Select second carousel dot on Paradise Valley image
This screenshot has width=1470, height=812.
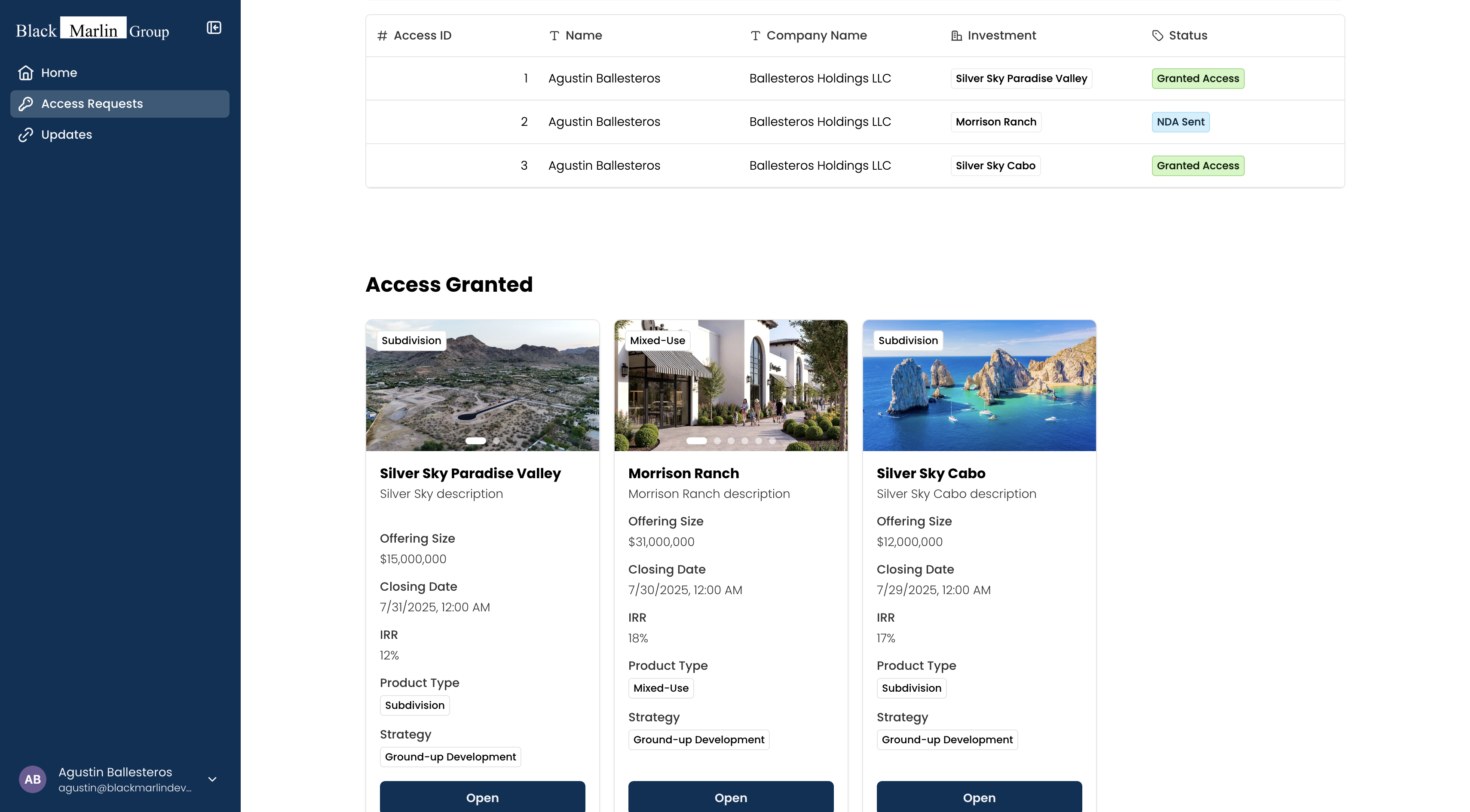point(496,441)
